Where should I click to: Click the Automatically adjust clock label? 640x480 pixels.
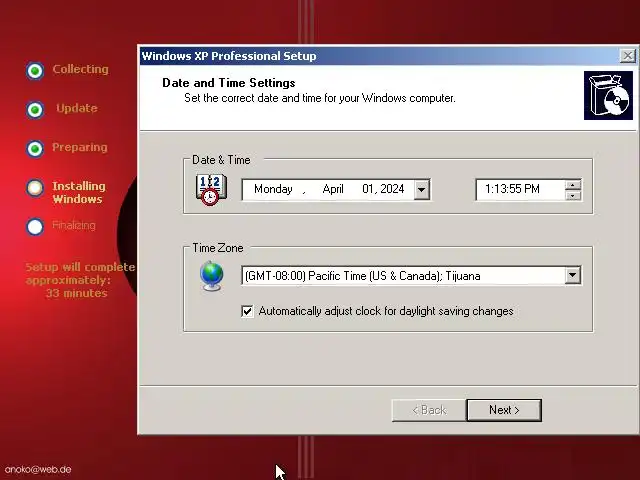[x=386, y=311]
